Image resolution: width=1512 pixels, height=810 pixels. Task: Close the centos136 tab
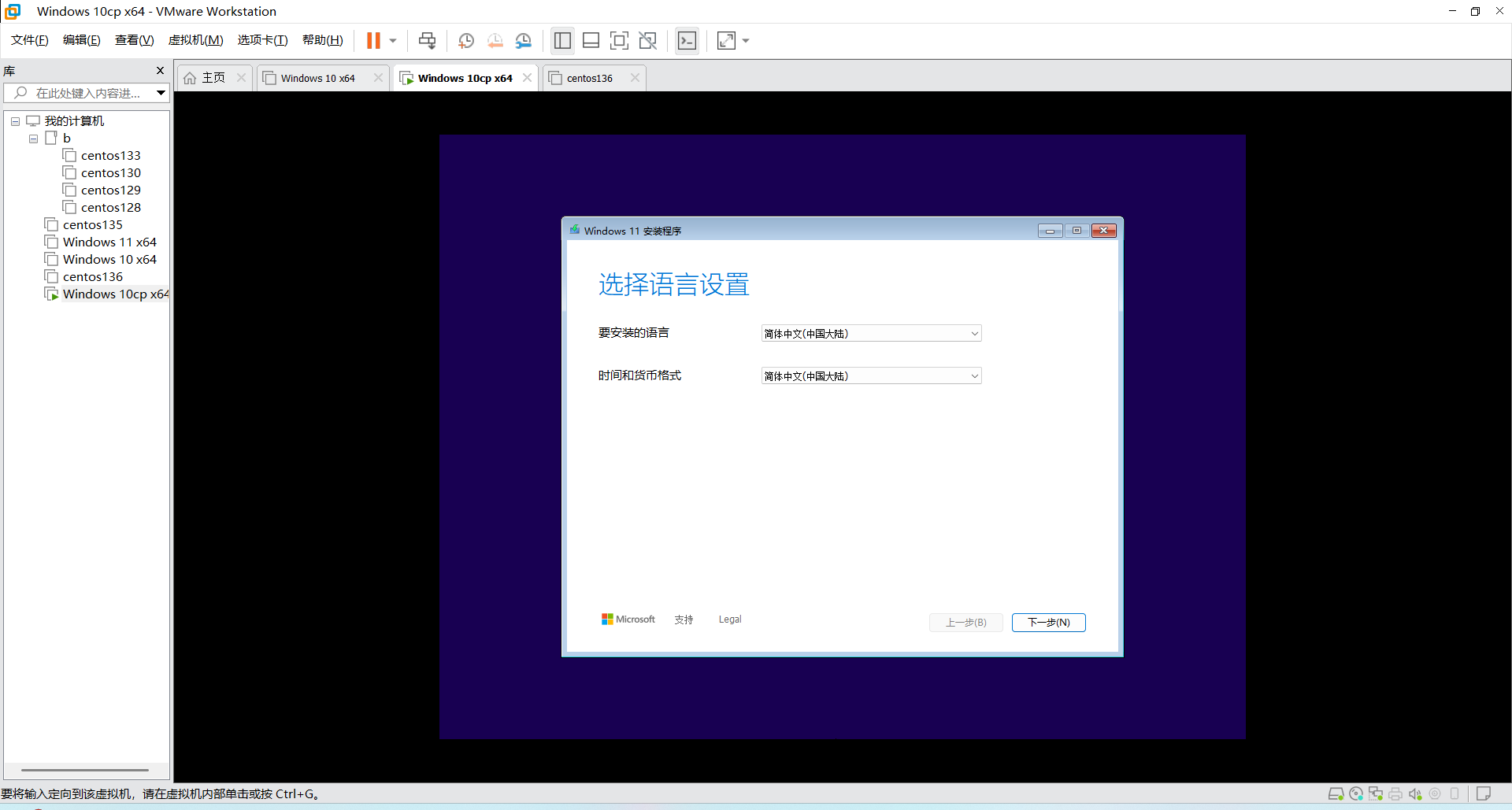pos(635,78)
